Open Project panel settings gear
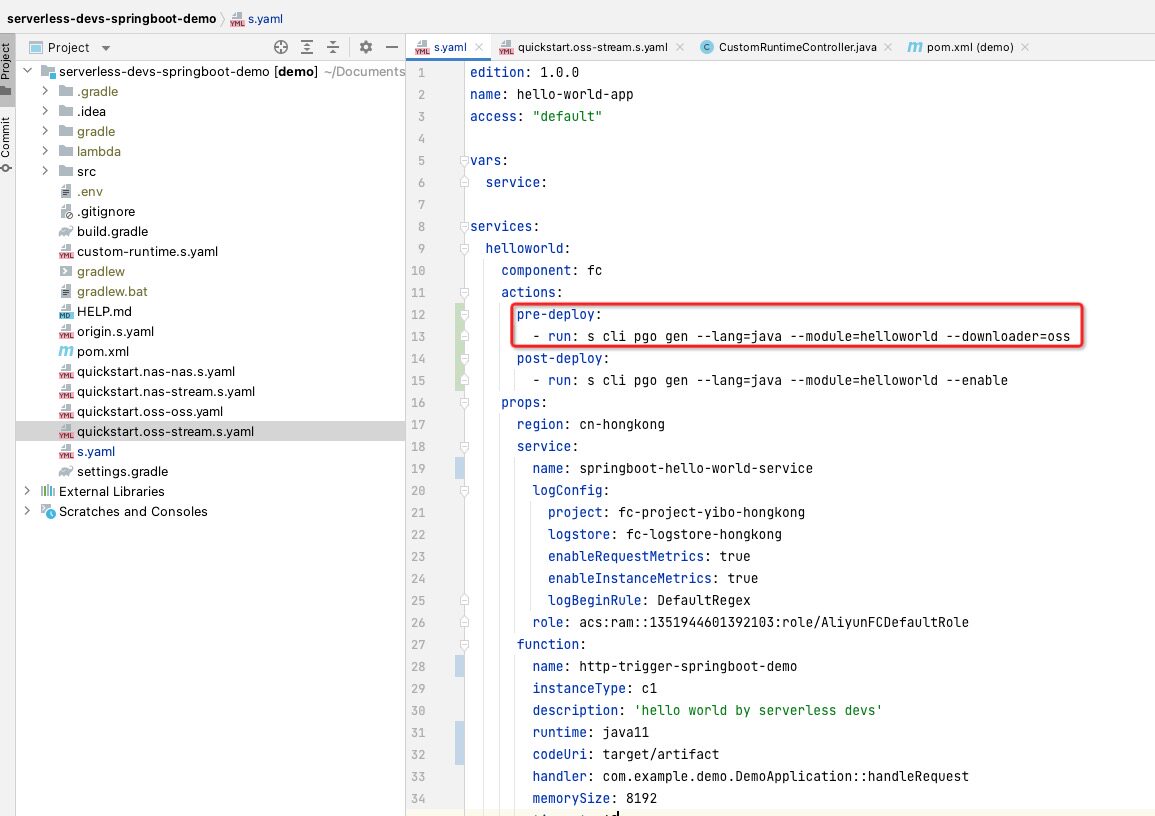Screen dimensions: 1155x816 point(366,47)
